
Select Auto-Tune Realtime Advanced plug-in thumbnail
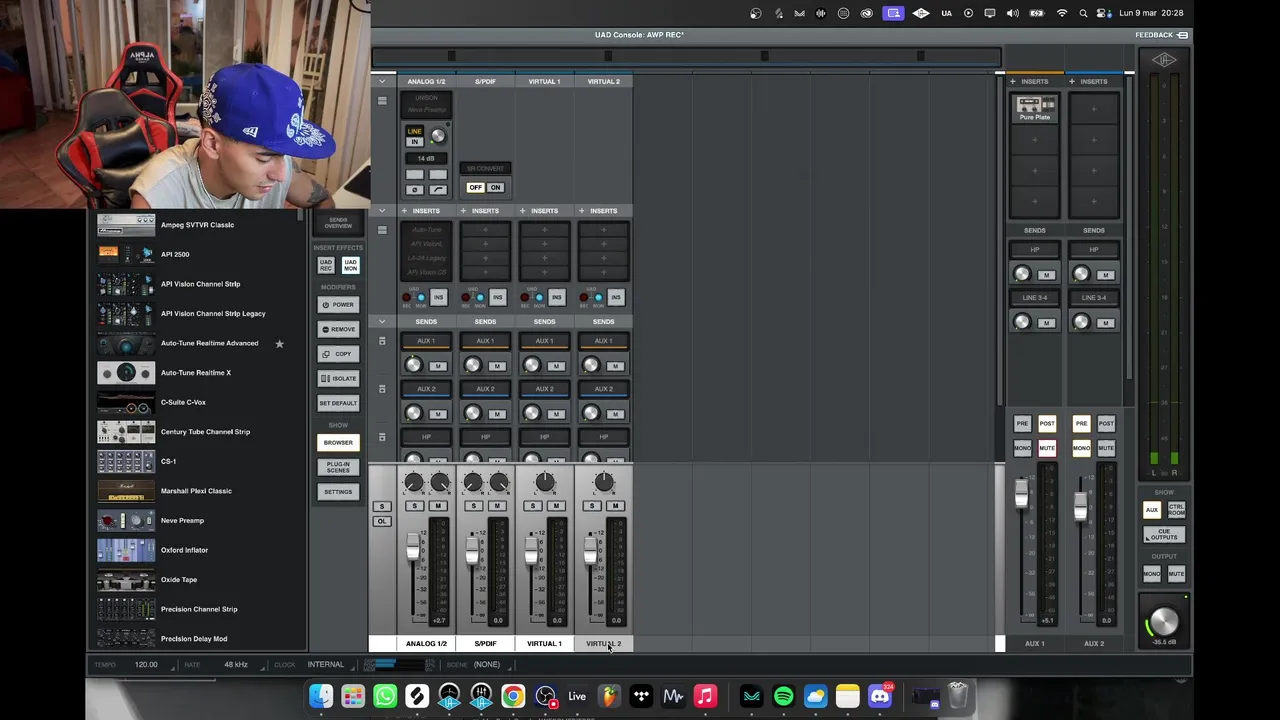[126, 344]
